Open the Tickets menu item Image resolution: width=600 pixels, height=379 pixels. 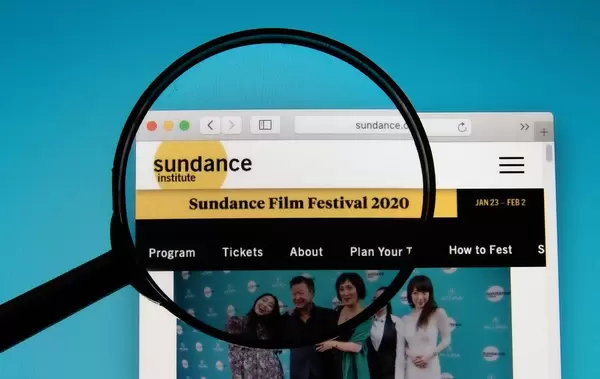(243, 252)
